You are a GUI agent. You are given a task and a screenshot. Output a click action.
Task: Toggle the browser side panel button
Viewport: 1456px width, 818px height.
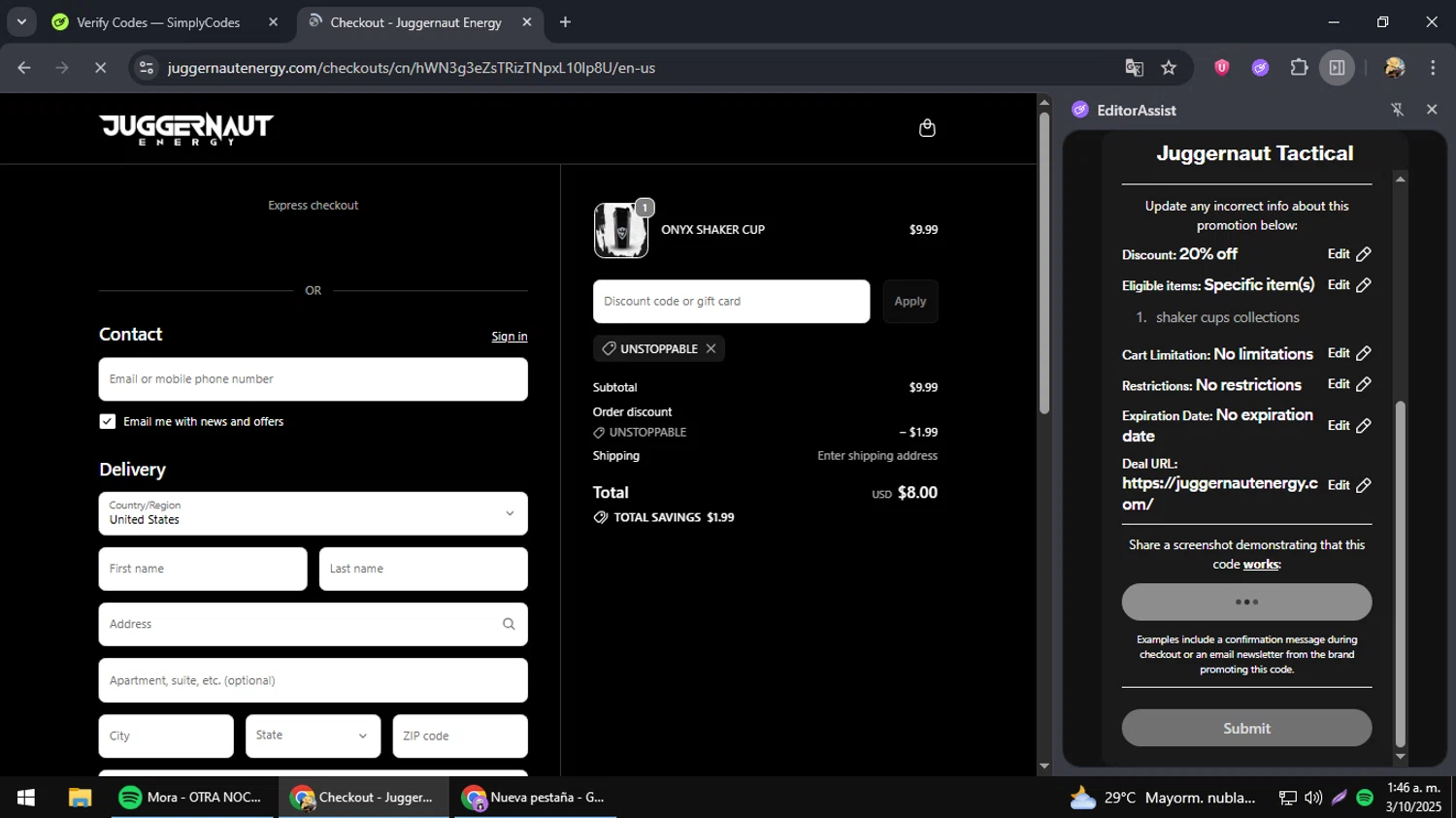1337,68
